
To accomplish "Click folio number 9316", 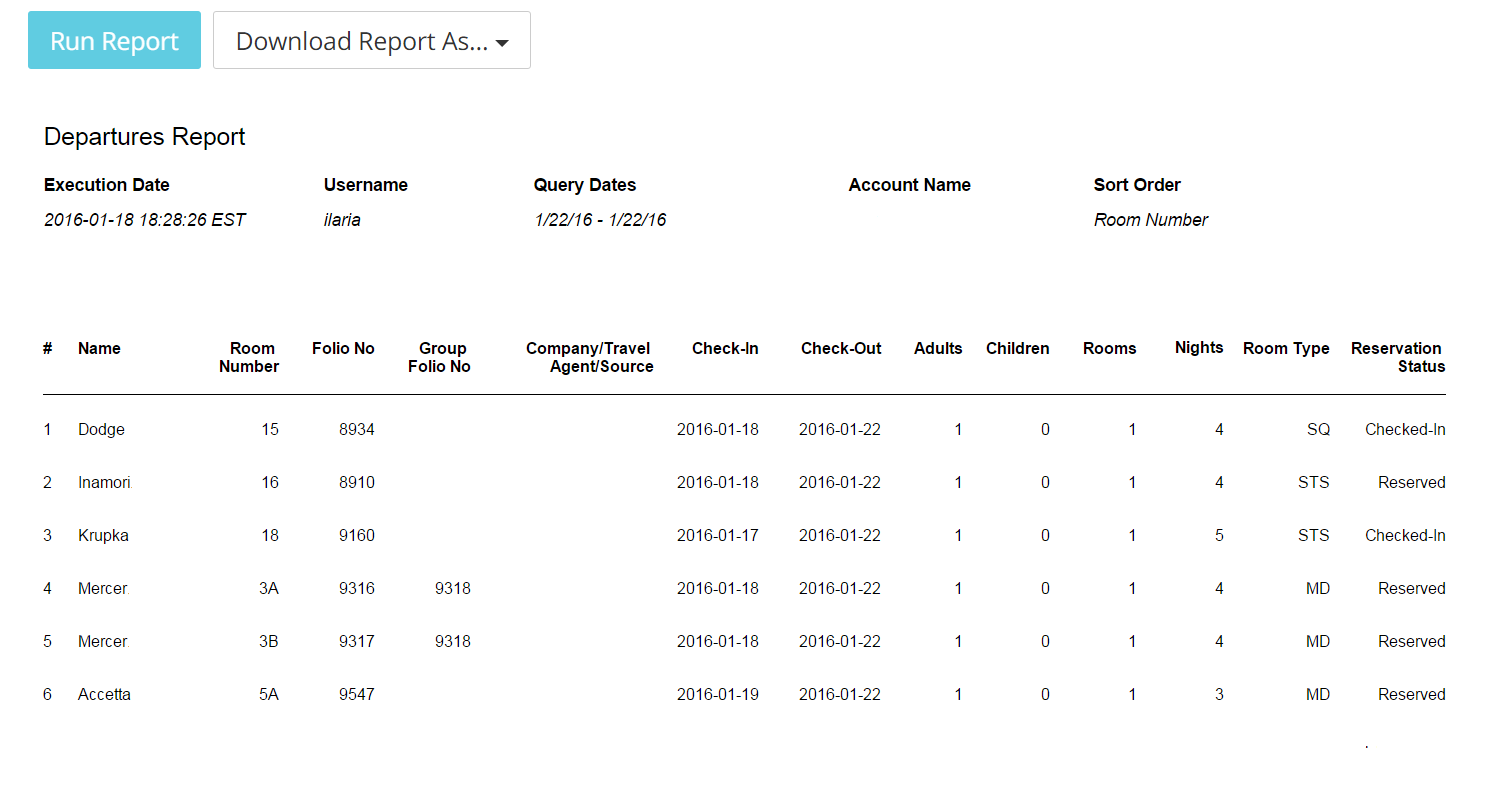I will pyautogui.click(x=357, y=589).
